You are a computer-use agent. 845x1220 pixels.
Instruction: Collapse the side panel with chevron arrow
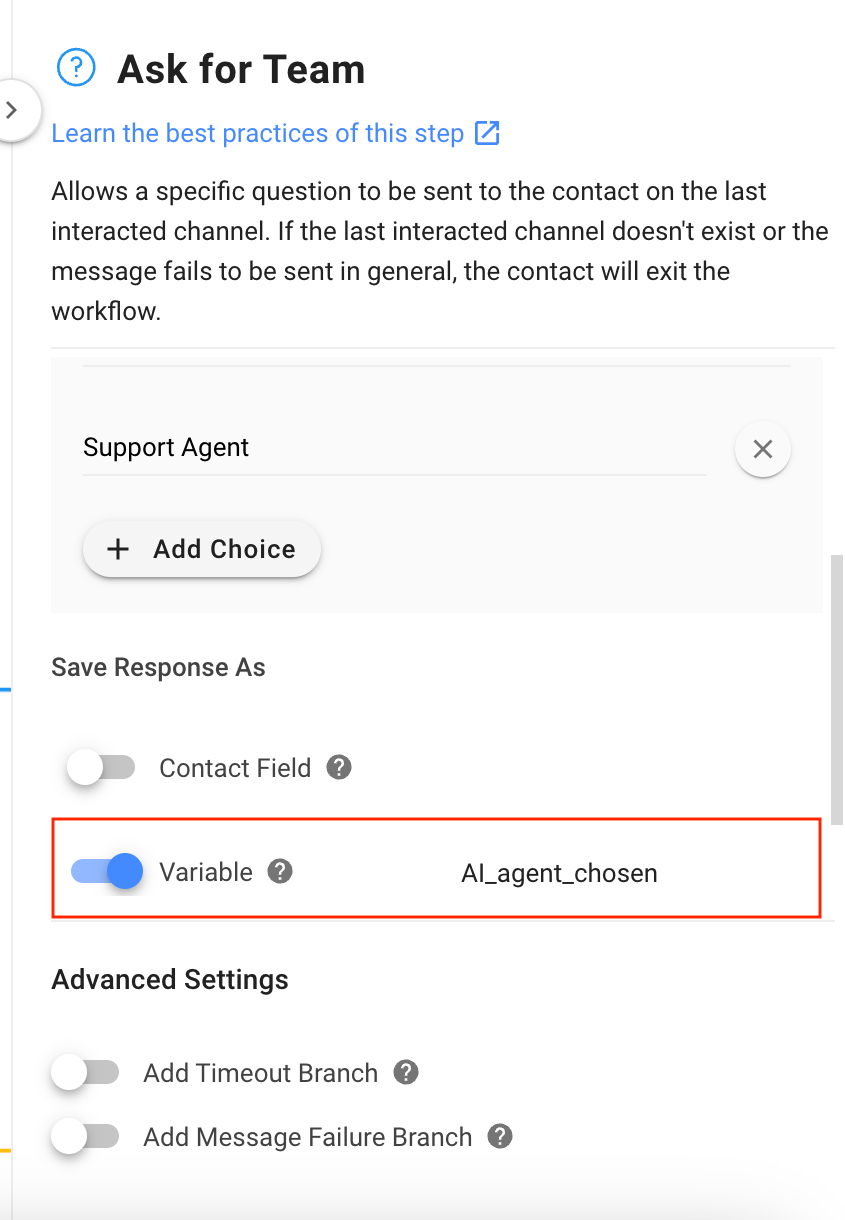(x=12, y=110)
